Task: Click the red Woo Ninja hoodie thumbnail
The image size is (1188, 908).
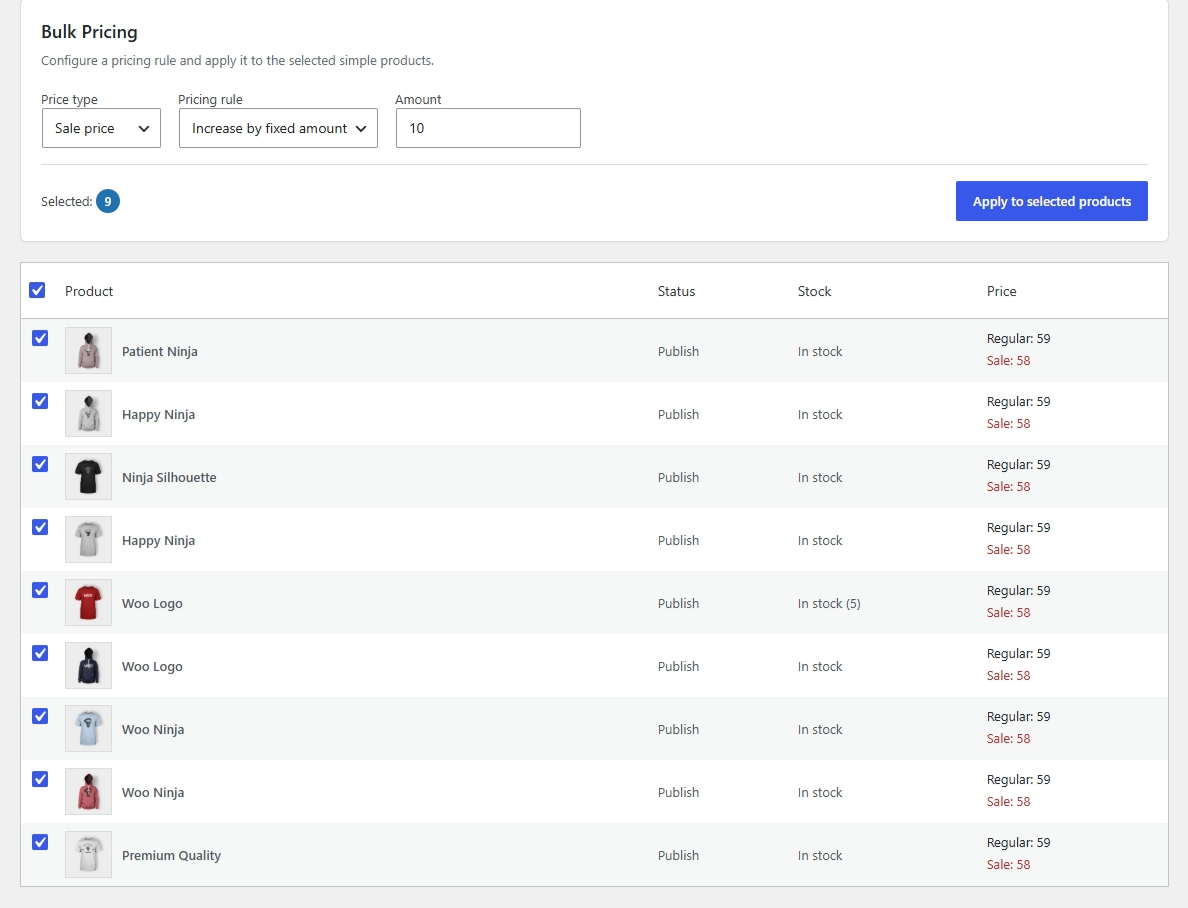Action: click(x=89, y=792)
